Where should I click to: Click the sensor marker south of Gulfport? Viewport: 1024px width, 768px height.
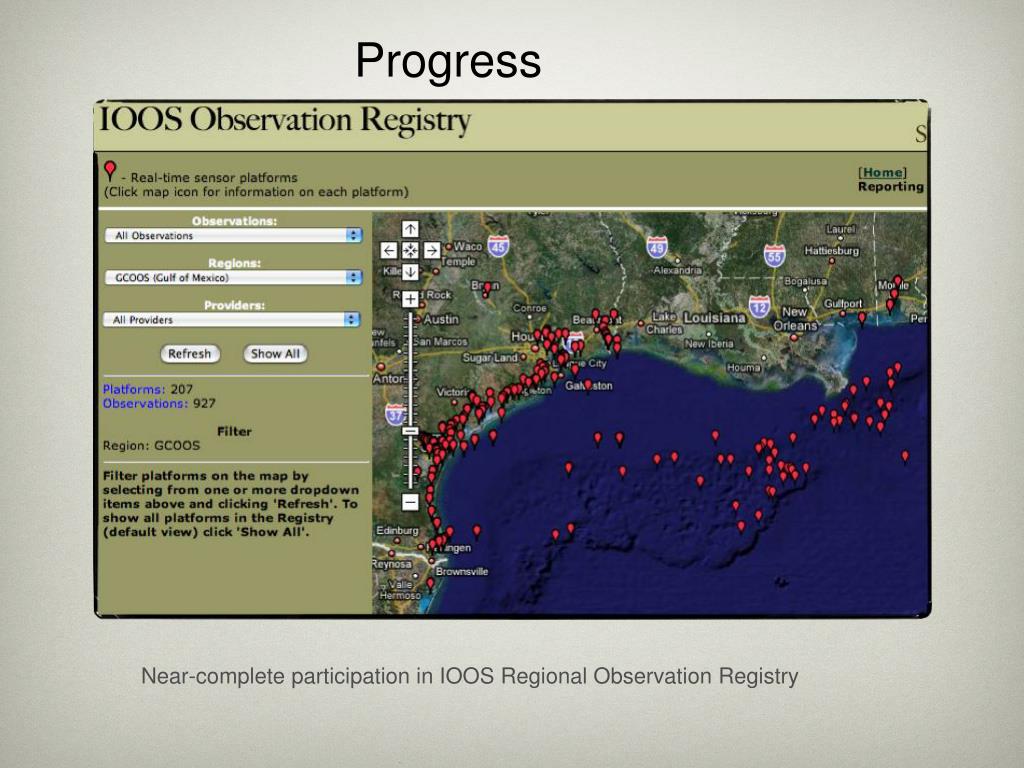click(862, 319)
